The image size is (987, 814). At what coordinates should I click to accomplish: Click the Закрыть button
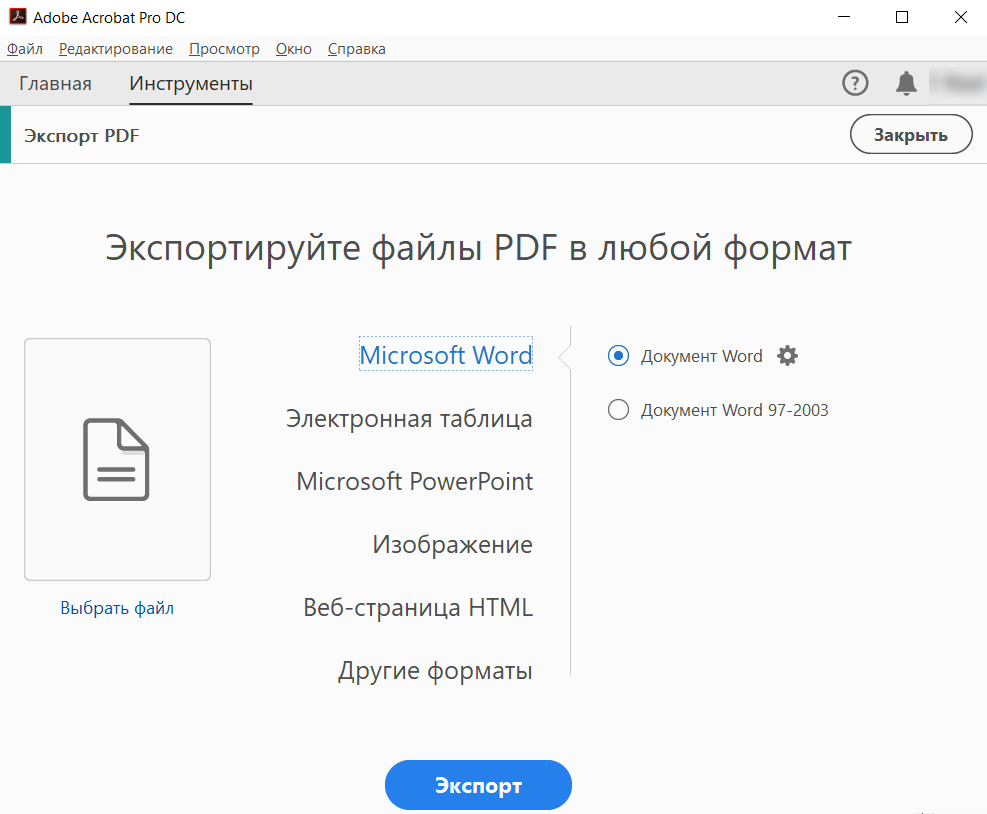coord(910,135)
